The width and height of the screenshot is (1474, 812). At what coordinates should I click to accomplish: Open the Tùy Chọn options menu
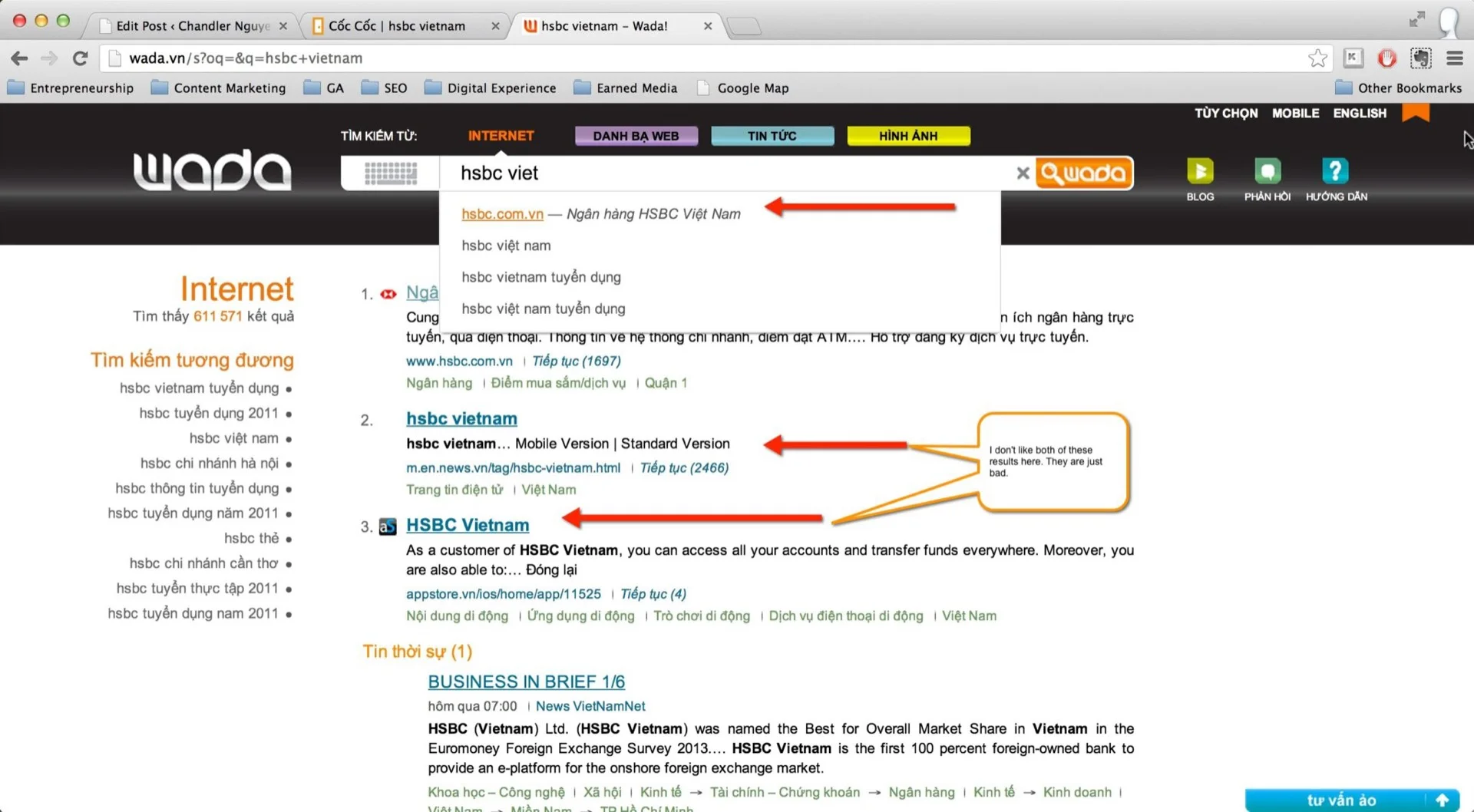click(1225, 114)
